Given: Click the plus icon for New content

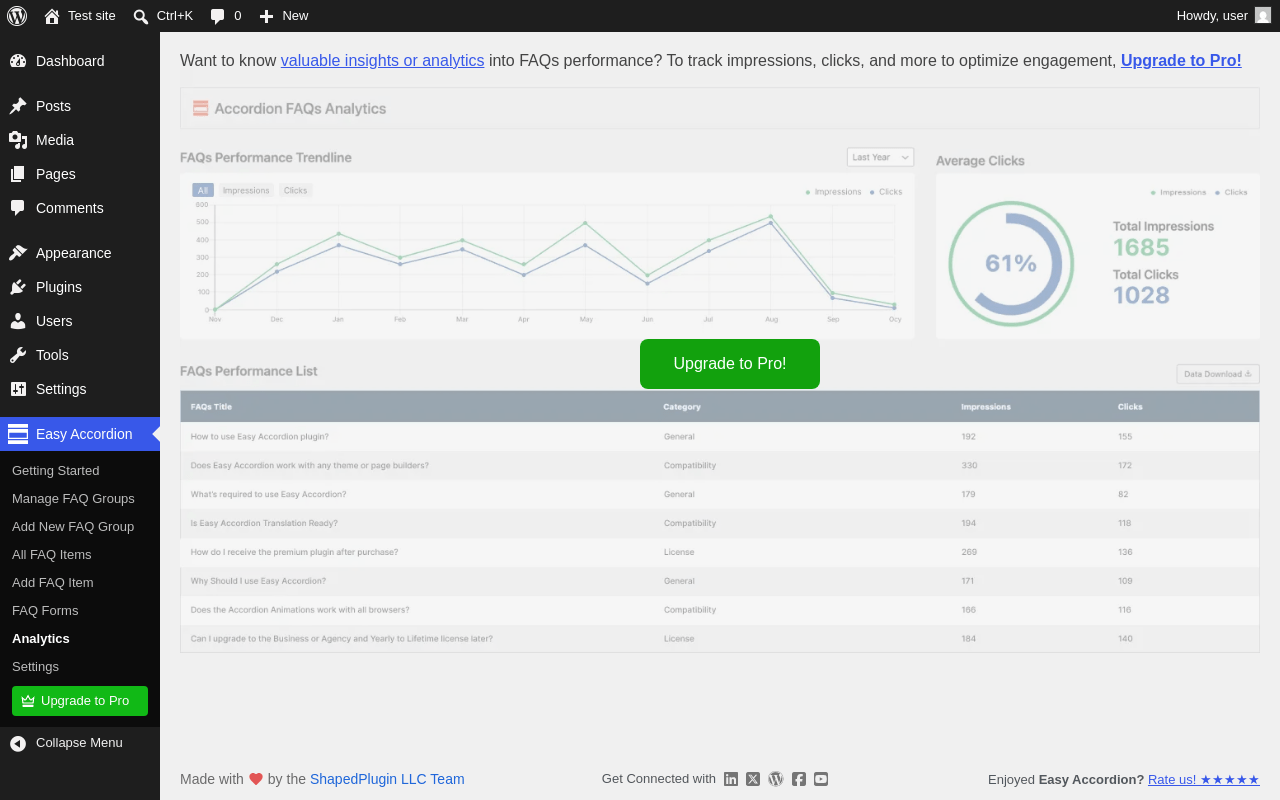Looking at the screenshot, I should tap(266, 16).
